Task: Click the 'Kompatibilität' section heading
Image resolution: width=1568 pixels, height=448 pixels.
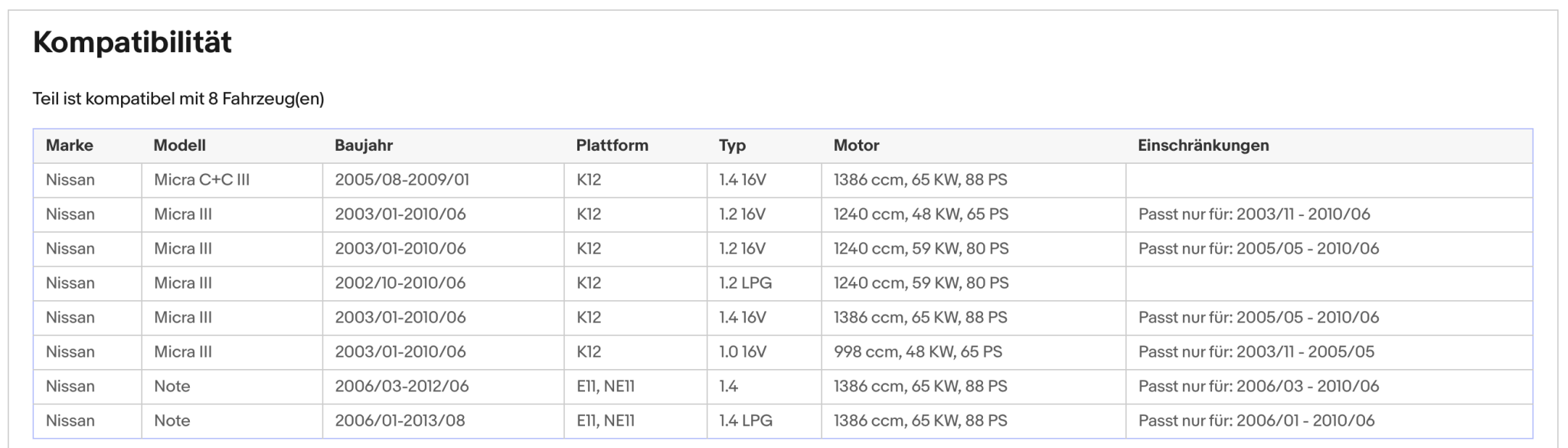Action: pyautogui.click(x=132, y=42)
